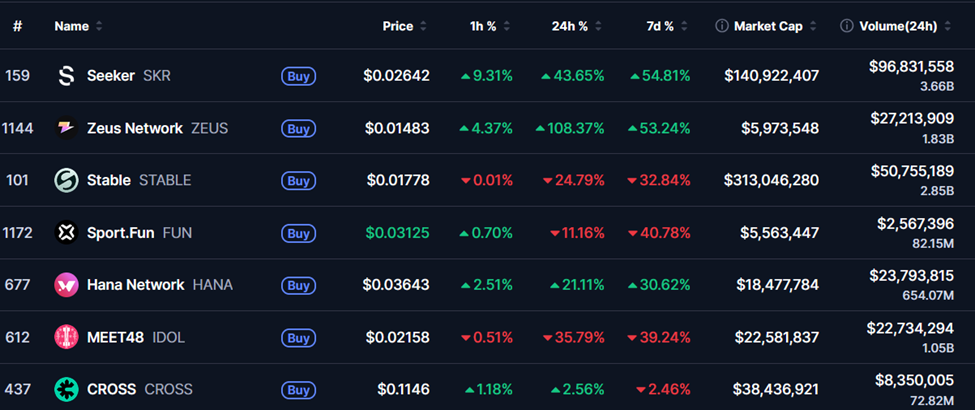Click the CROSS coin logo

pyautogui.click(x=66, y=390)
